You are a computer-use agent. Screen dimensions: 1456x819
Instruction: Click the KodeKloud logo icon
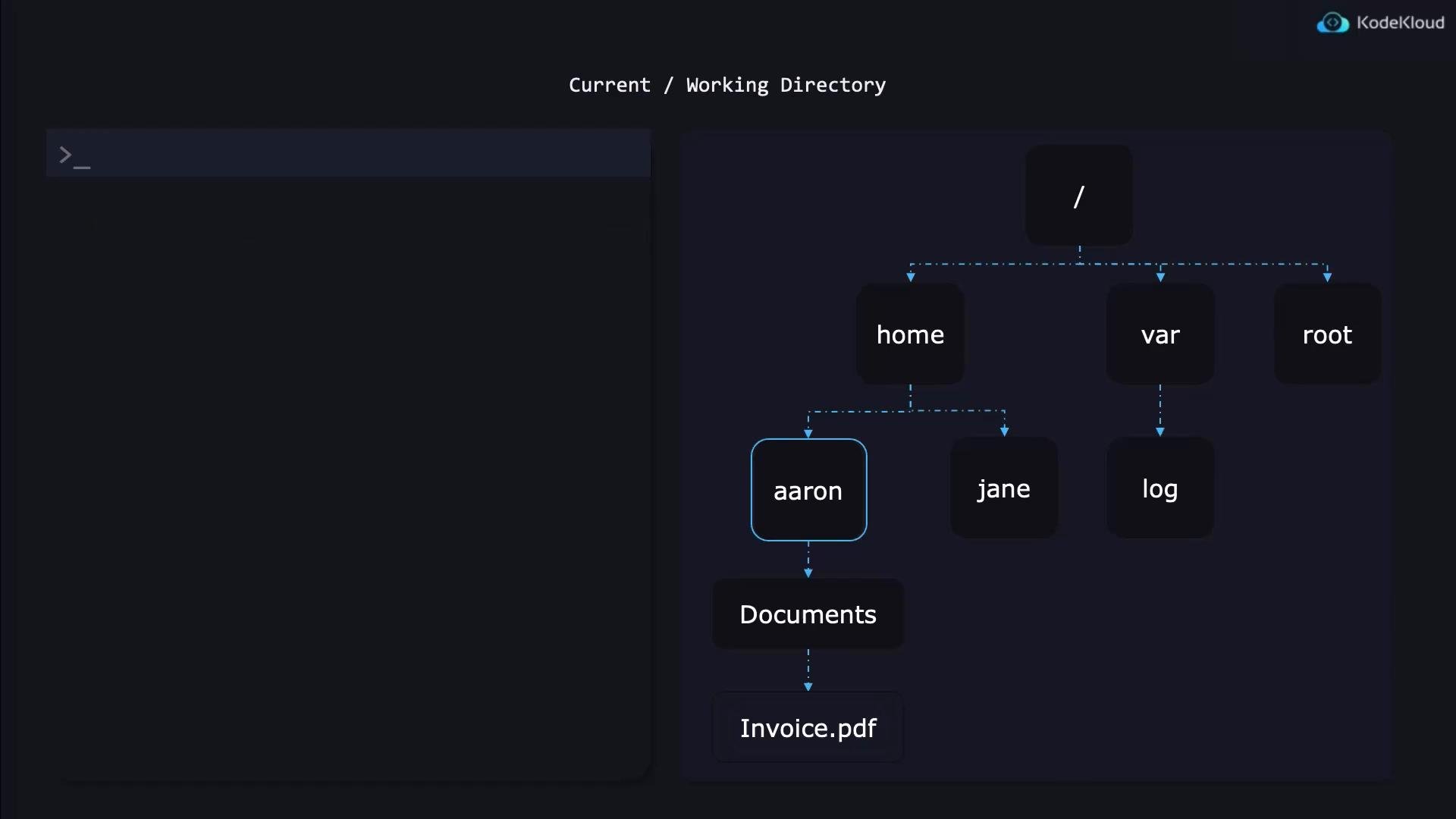click(1332, 23)
